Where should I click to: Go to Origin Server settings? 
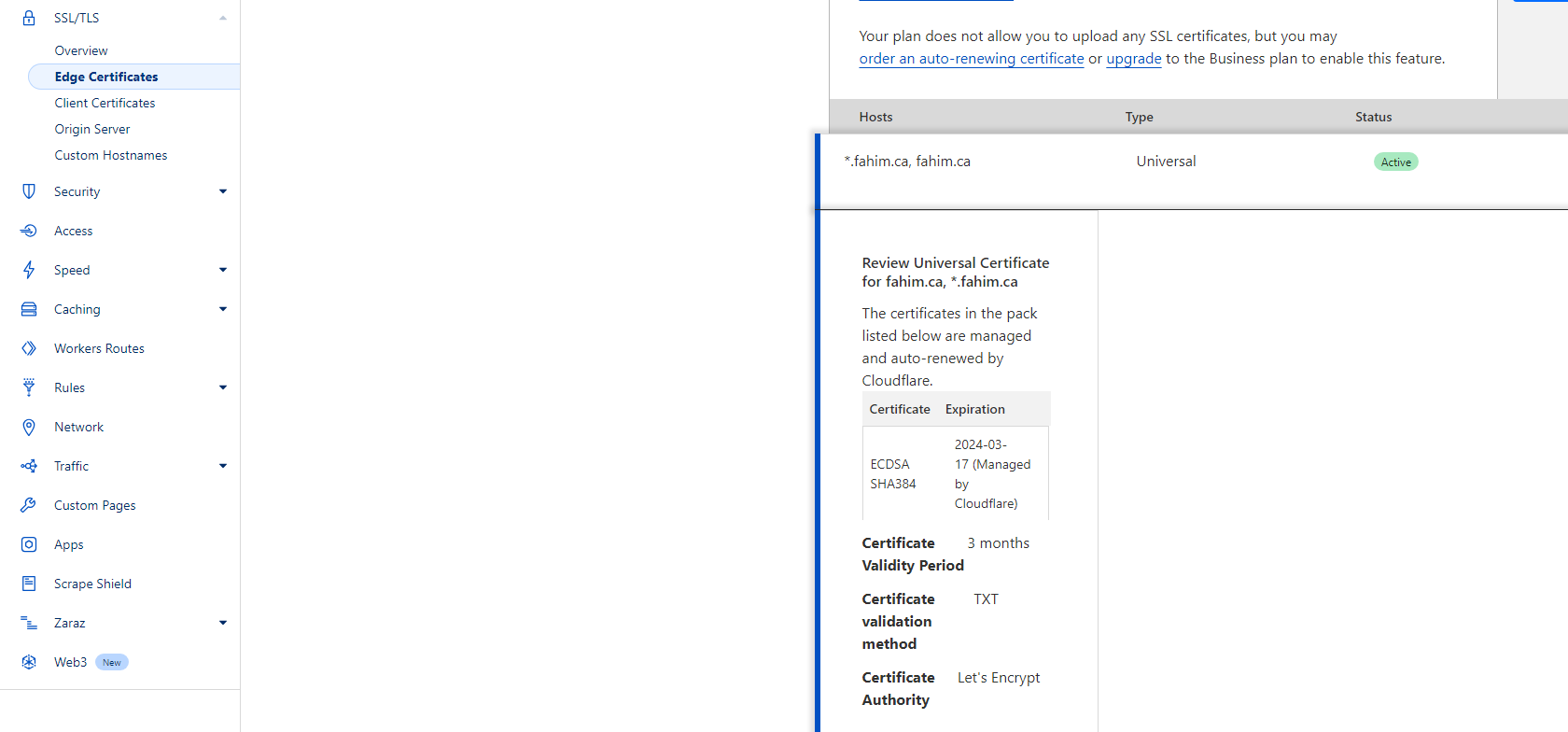point(92,129)
